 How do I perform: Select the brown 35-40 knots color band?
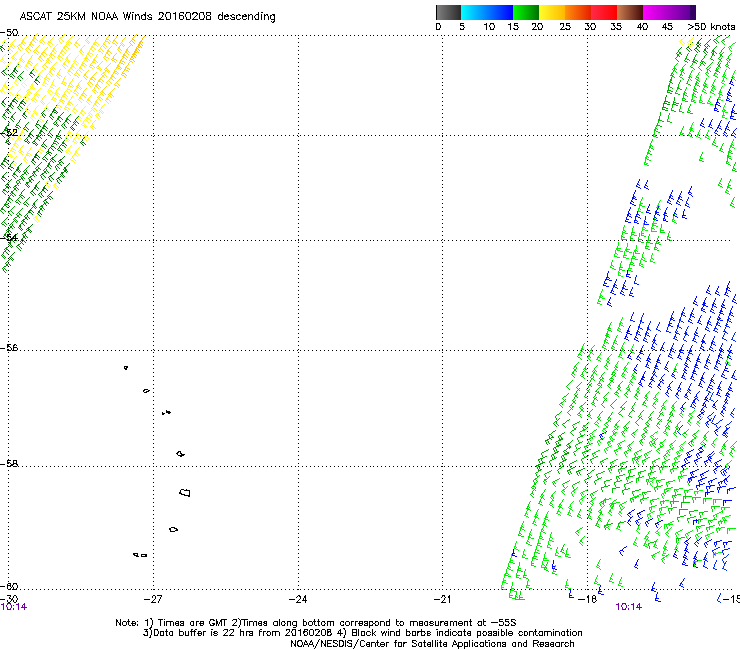click(630, 12)
